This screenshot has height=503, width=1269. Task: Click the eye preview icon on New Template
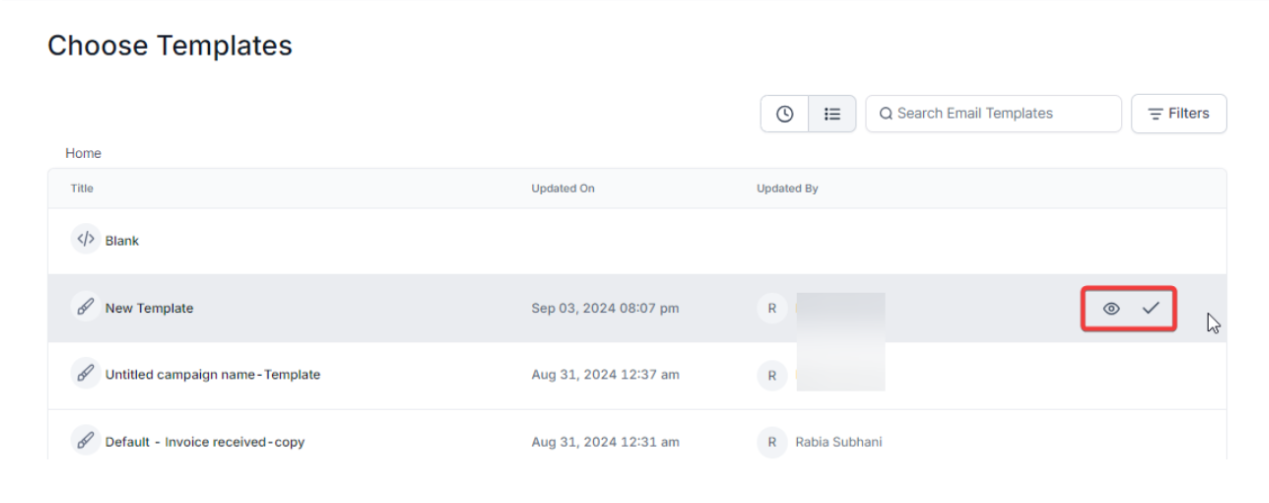click(x=1111, y=309)
